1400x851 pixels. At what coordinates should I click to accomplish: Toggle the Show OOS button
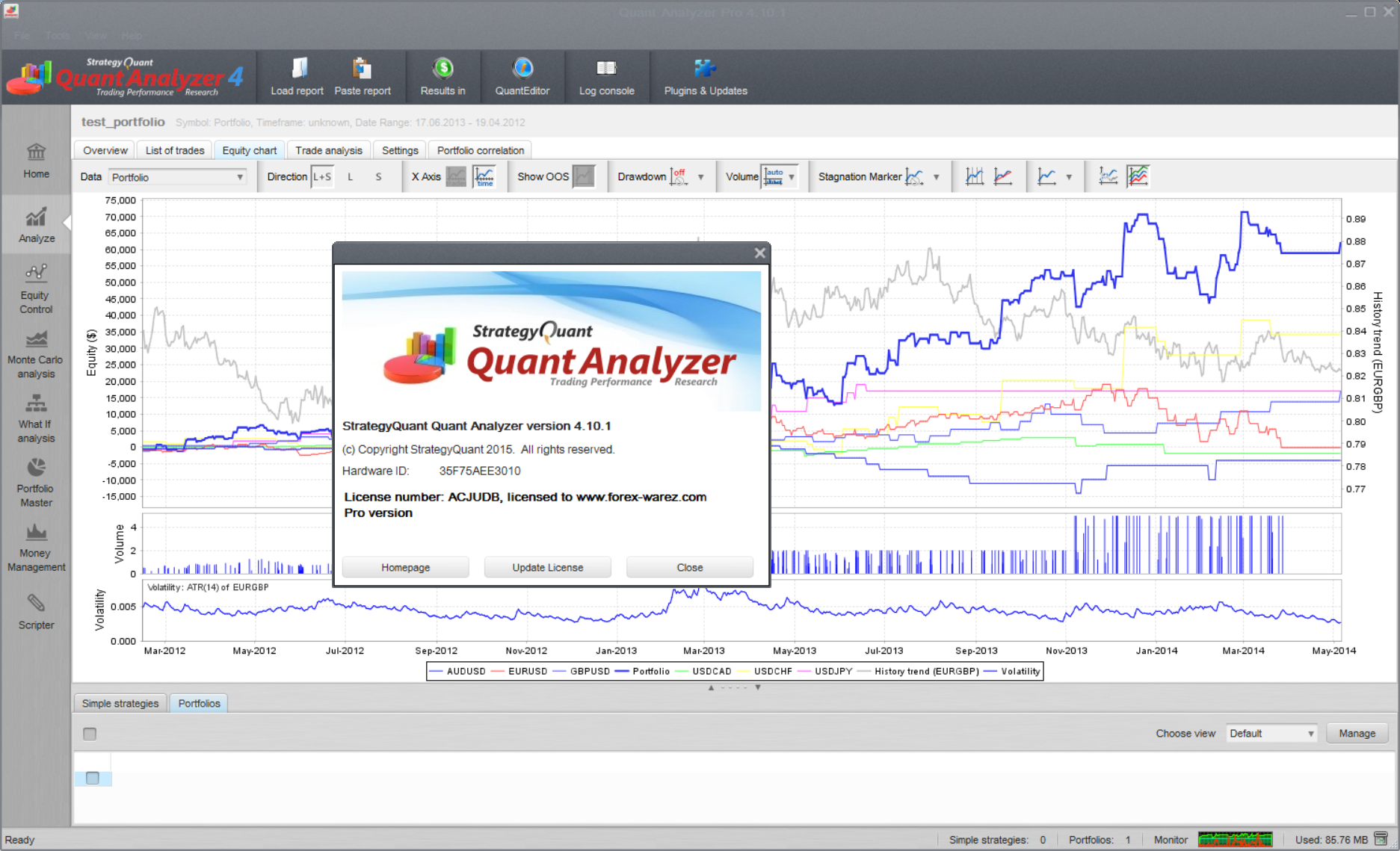[x=583, y=177]
